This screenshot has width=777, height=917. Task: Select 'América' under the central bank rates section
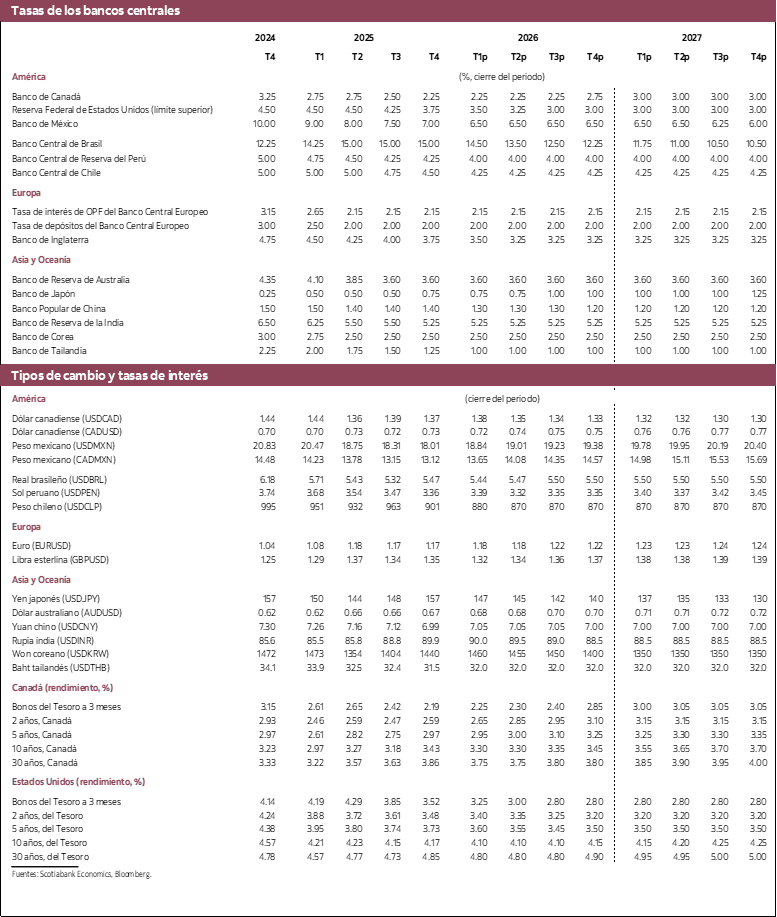pos(29,77)
